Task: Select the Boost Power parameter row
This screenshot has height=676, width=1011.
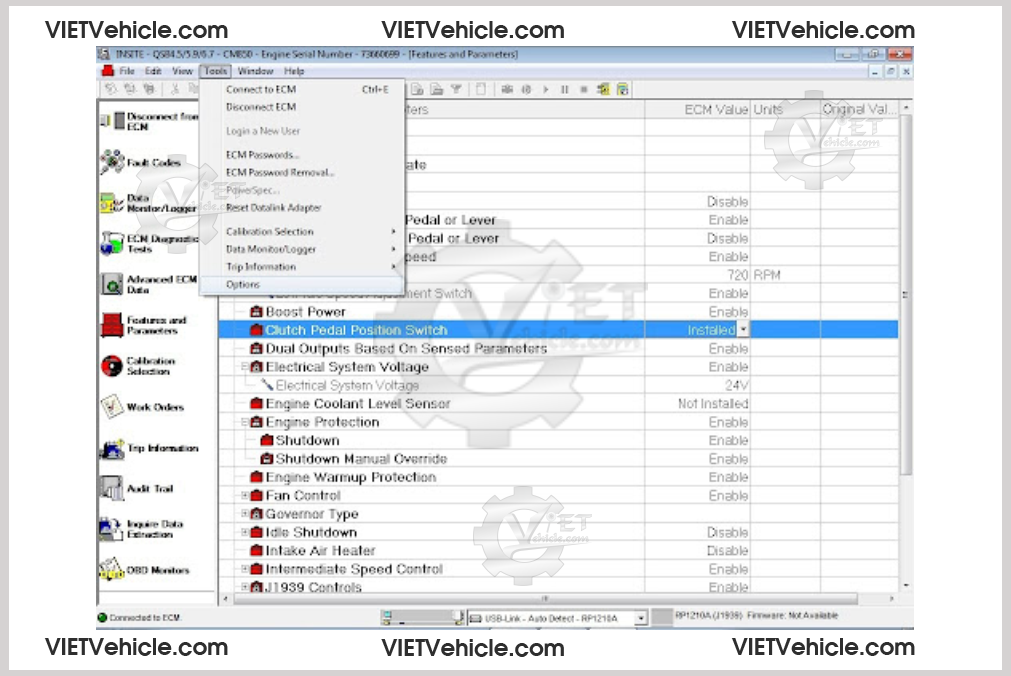Action: [x=305, y=312]
